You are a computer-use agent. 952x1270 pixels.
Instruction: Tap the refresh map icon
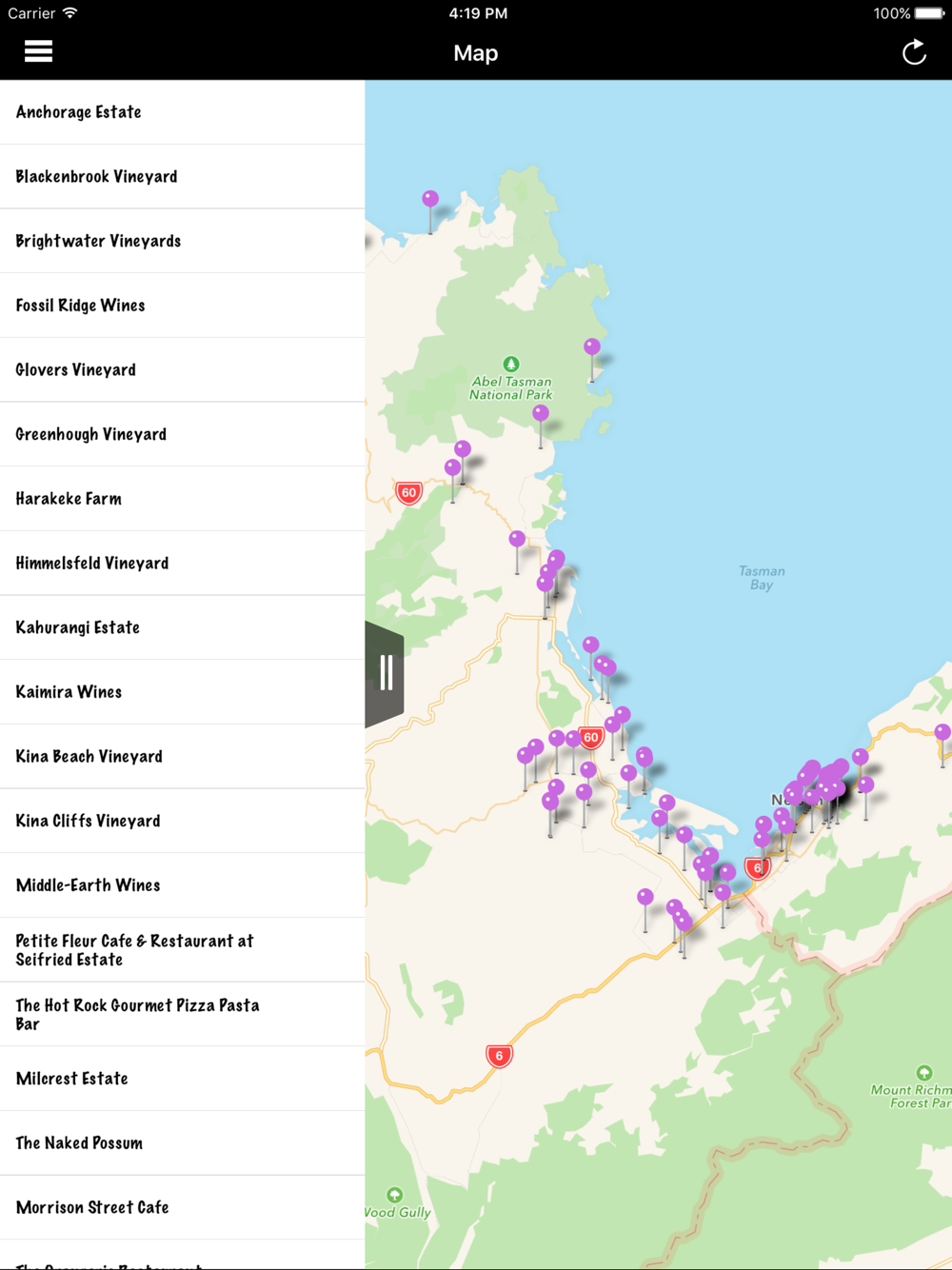914,52
